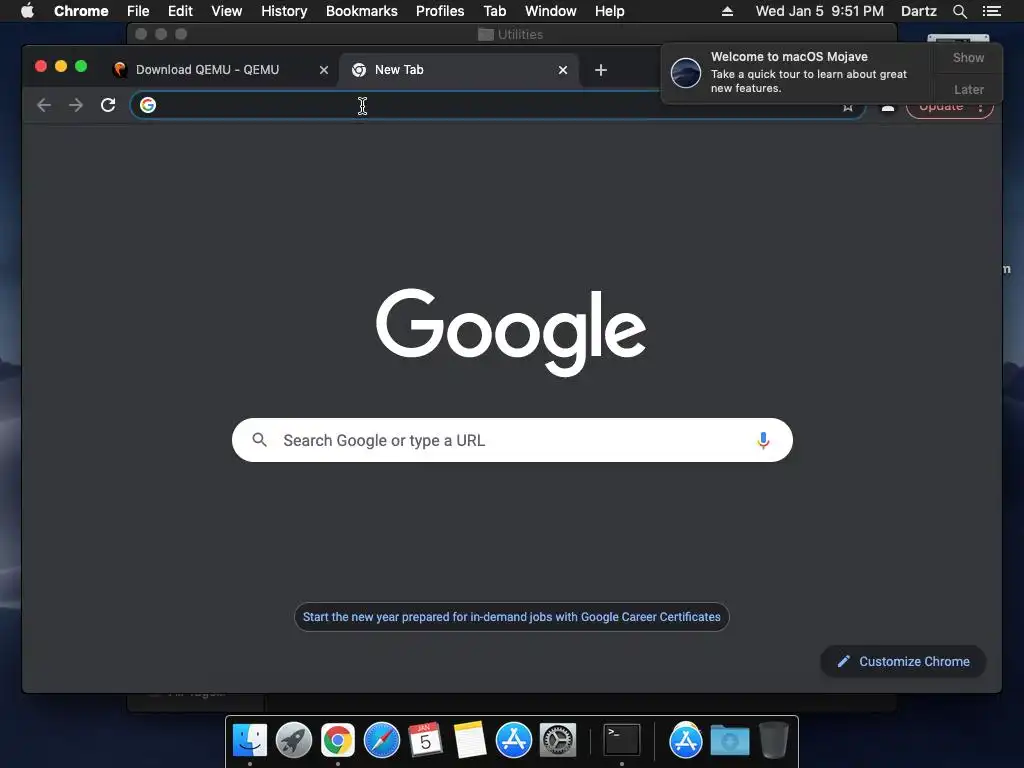Click the magnifier icon in Google search box
Image resolution: width=1024 pixels, height=768 pixels.
(259, 440)
